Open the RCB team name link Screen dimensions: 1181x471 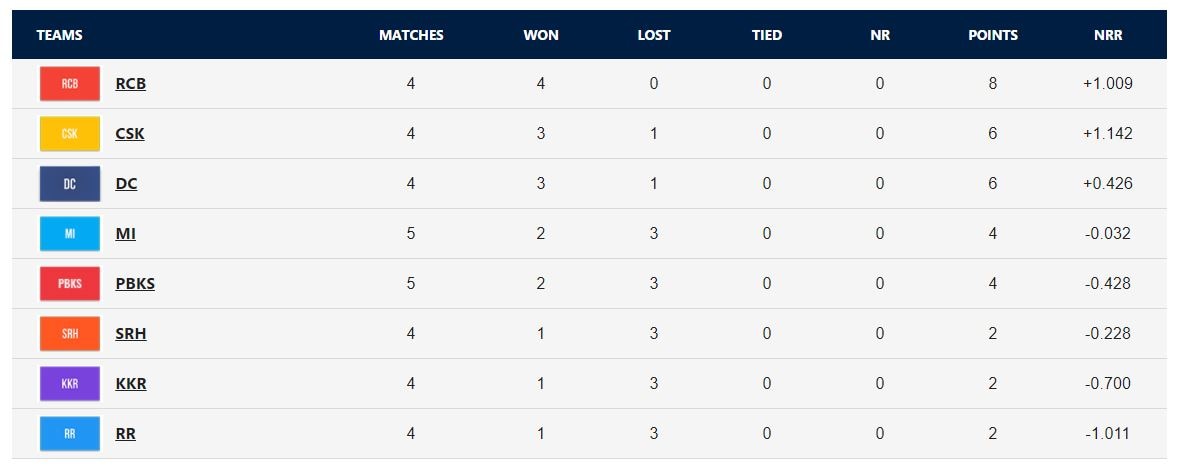point(131,84)
